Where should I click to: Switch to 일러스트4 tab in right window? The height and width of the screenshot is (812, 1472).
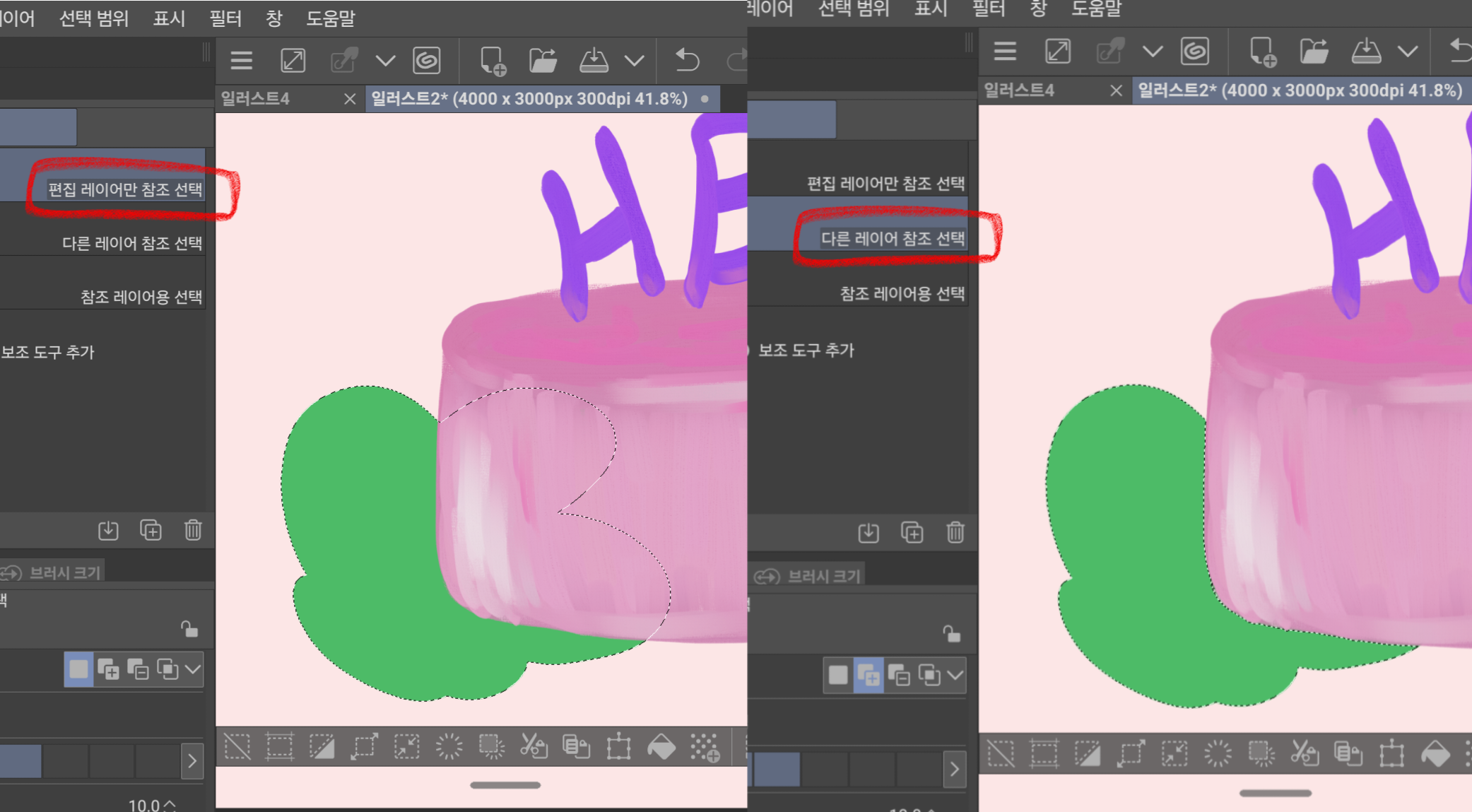1019,90
